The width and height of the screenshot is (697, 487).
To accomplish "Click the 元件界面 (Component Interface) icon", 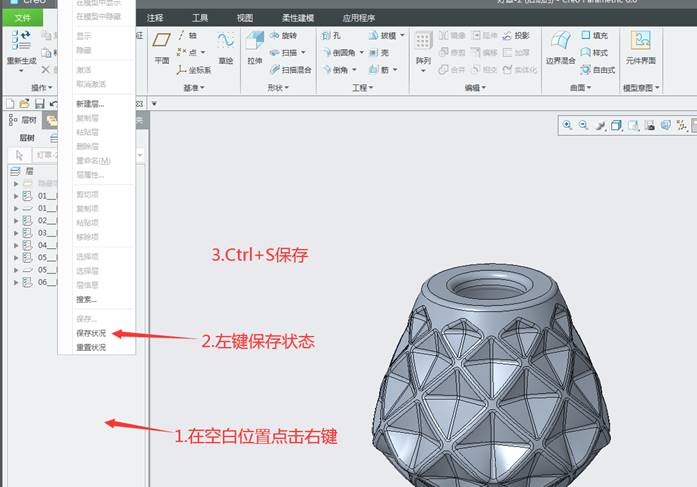I will (x=641, y=47).
